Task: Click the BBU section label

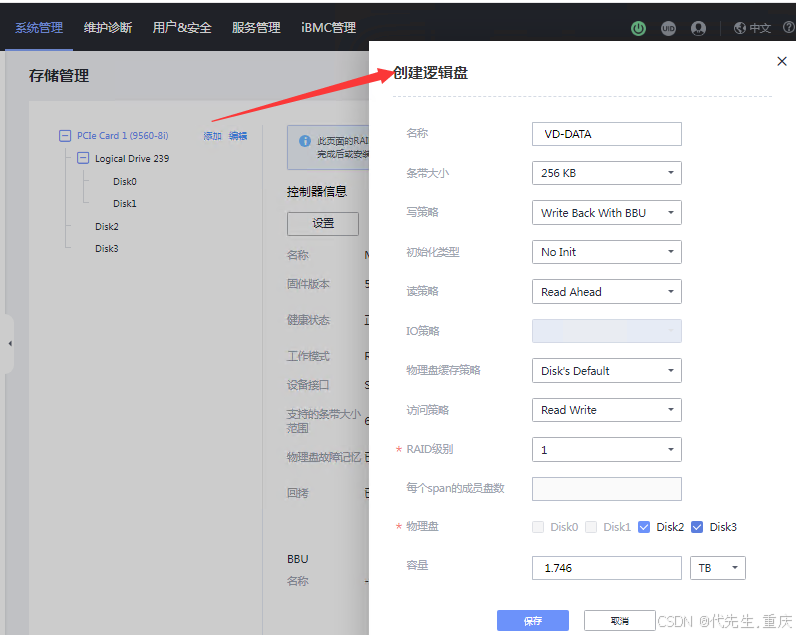Action: point(297,559)
